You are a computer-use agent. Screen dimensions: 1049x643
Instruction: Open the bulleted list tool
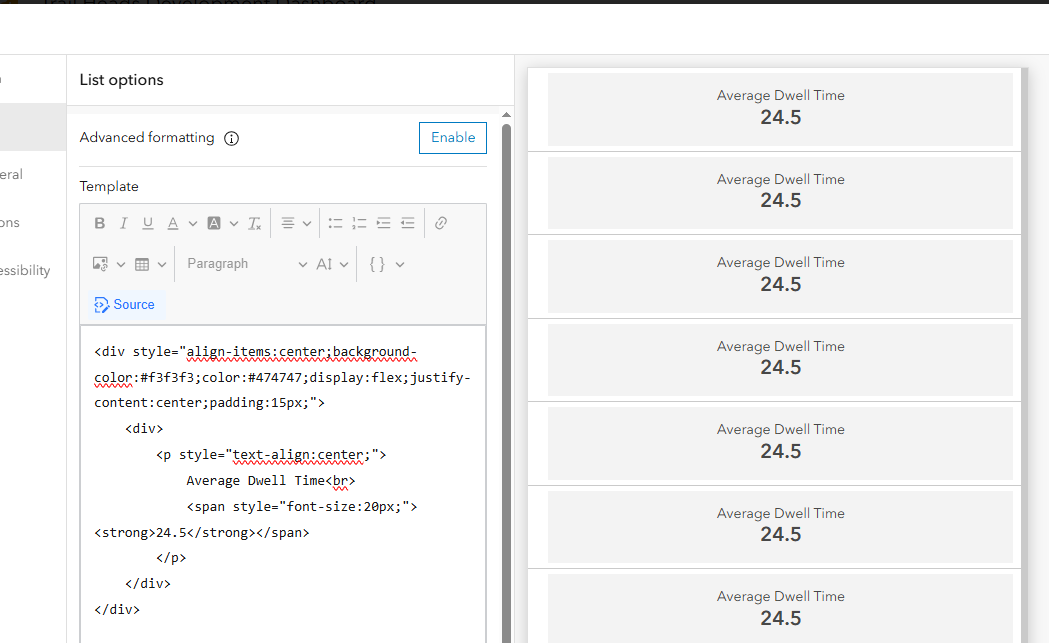tap(335, 222)
